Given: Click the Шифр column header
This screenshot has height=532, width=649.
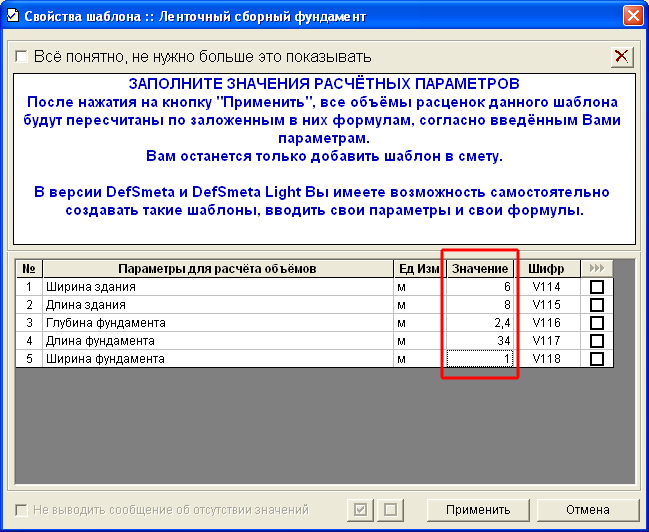Looking at the screenshot, I should coord(546,269).
